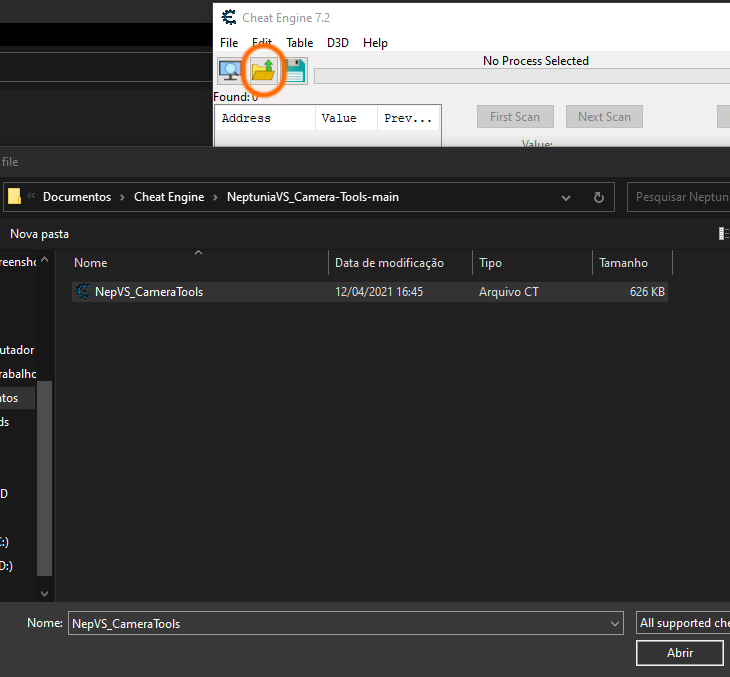This screenshot has height=677, width=730.
Task: Click the First Scan button
Action: 515,116
